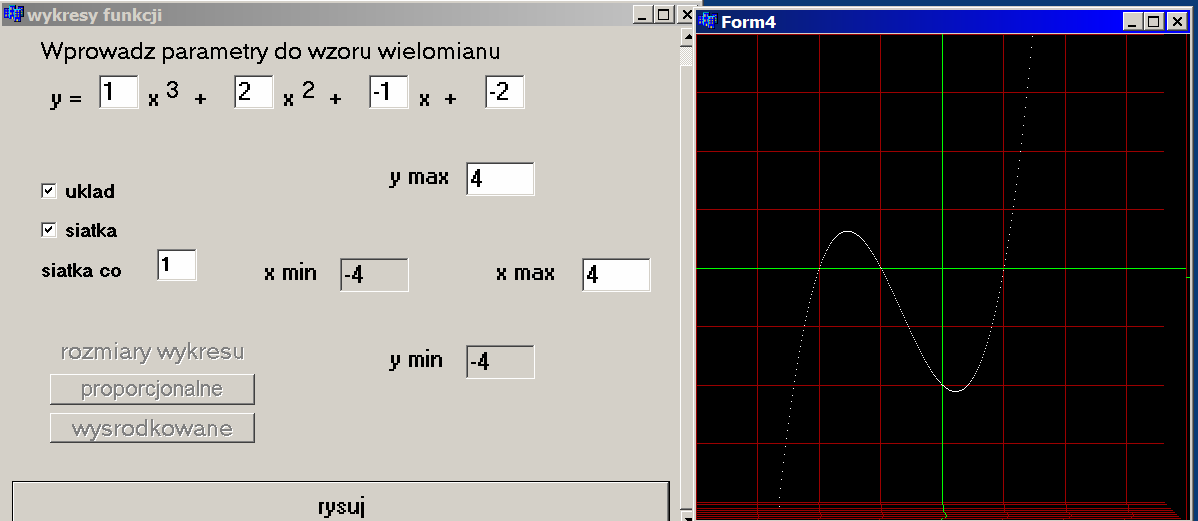Click the constant term field containing -2
This screenshot has width=1198, height=521.
coord(504,92)
